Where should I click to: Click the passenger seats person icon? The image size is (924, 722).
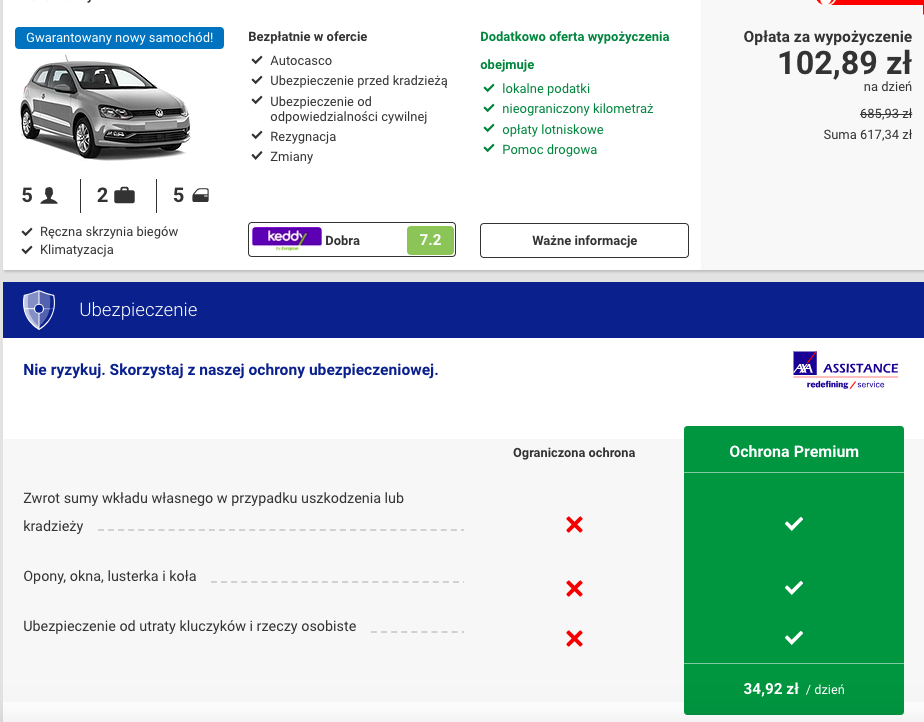click(x=50, y=195)
